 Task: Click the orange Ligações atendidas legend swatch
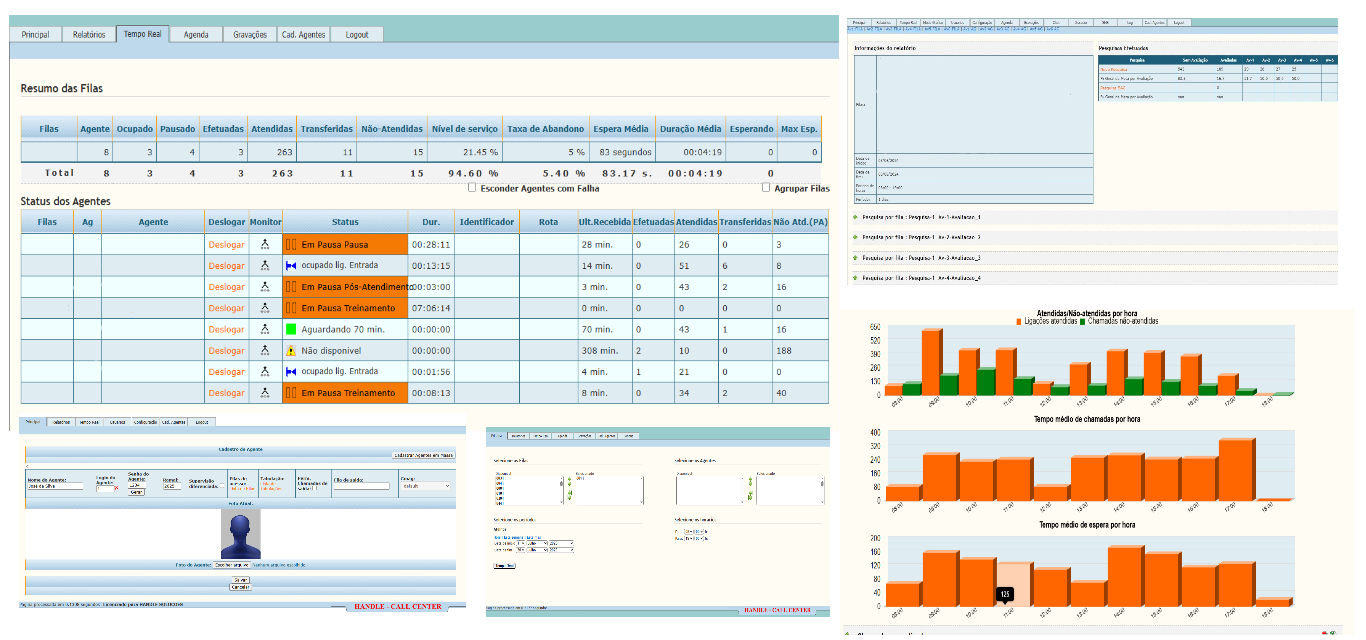(1019, 321)
